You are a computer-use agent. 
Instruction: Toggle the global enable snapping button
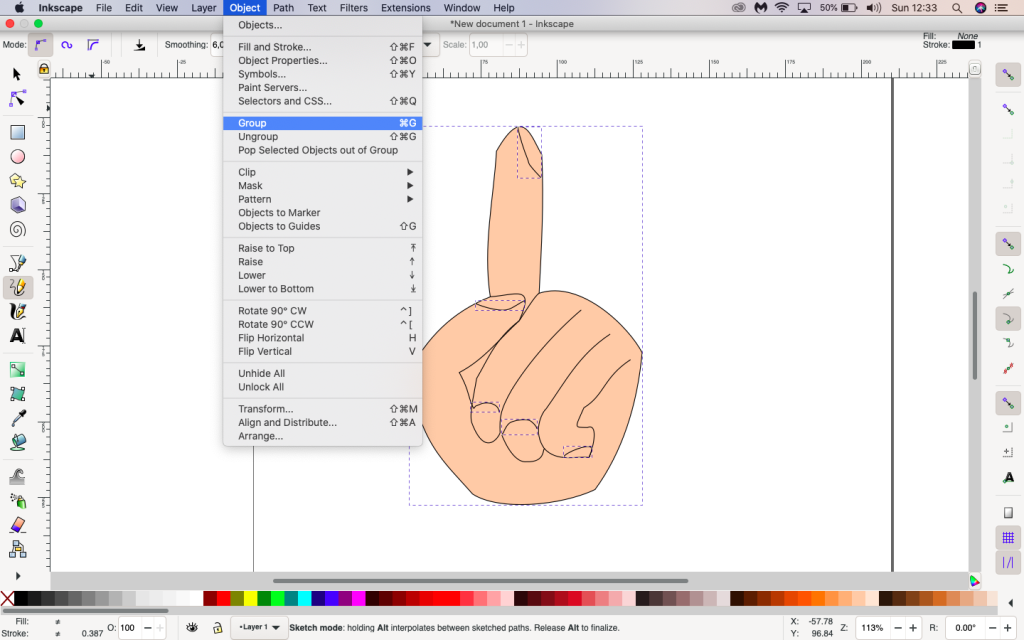[1008, 74]
